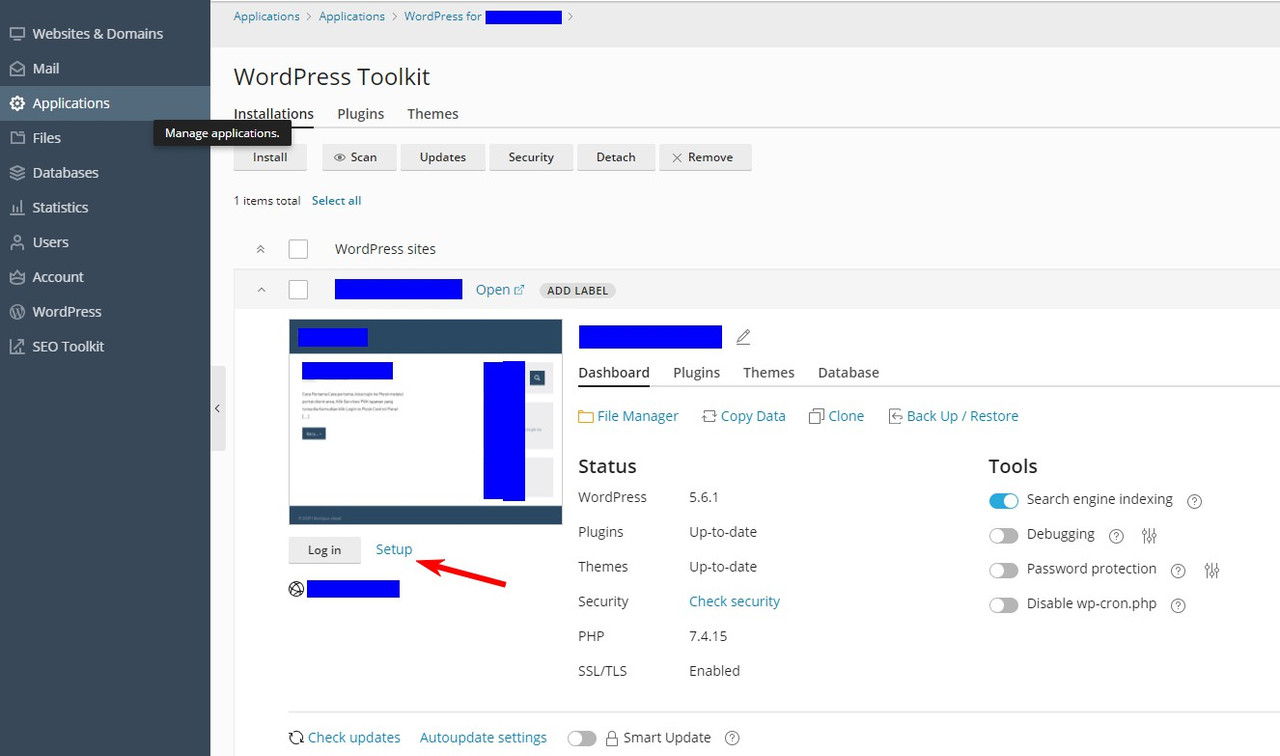Click the Databases stack icon
The image size is (1280, 756).
[17, 173]
